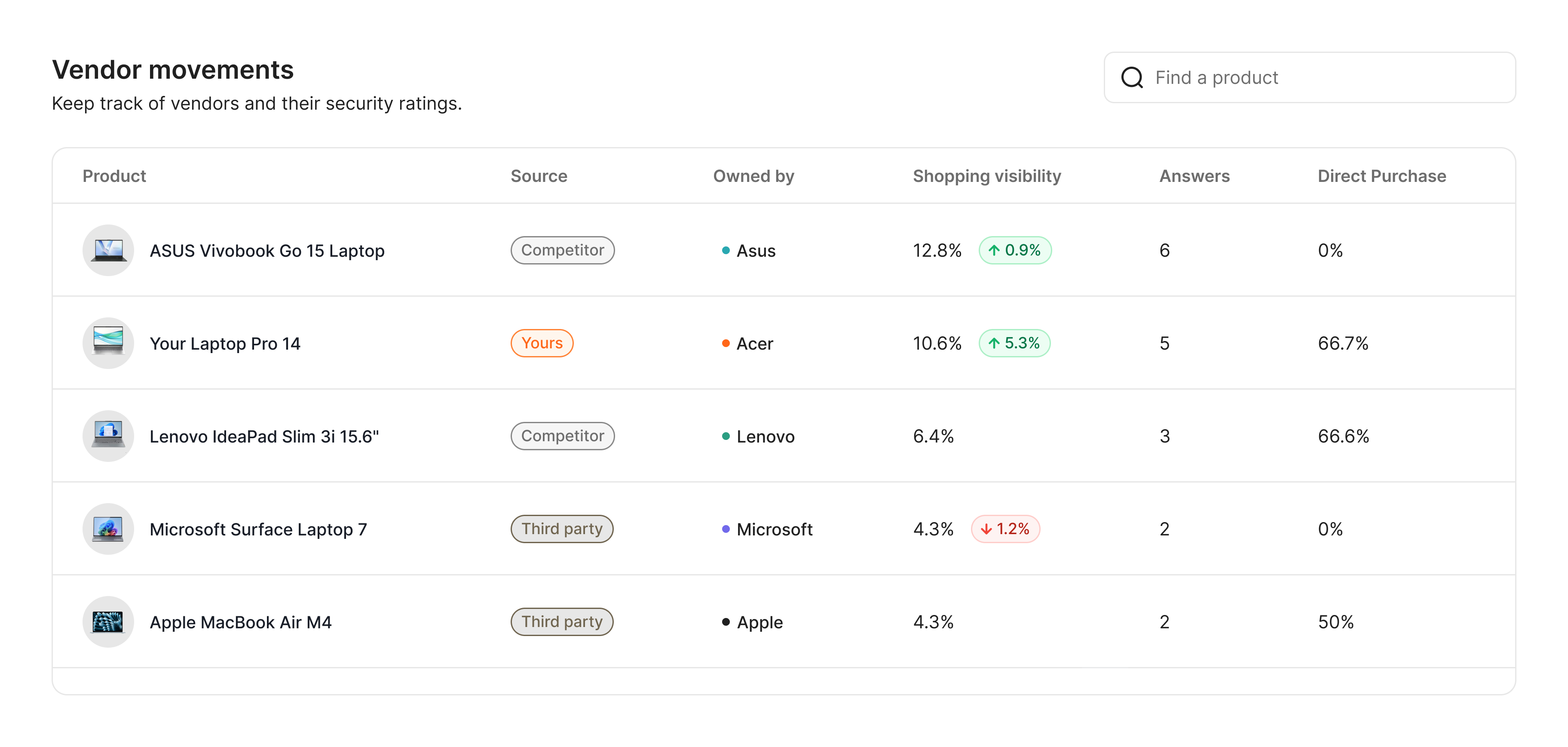Open ASUS Vivobook Go 15 laptop thumbnail
The image size is (1568, 747).
[108, 250]
